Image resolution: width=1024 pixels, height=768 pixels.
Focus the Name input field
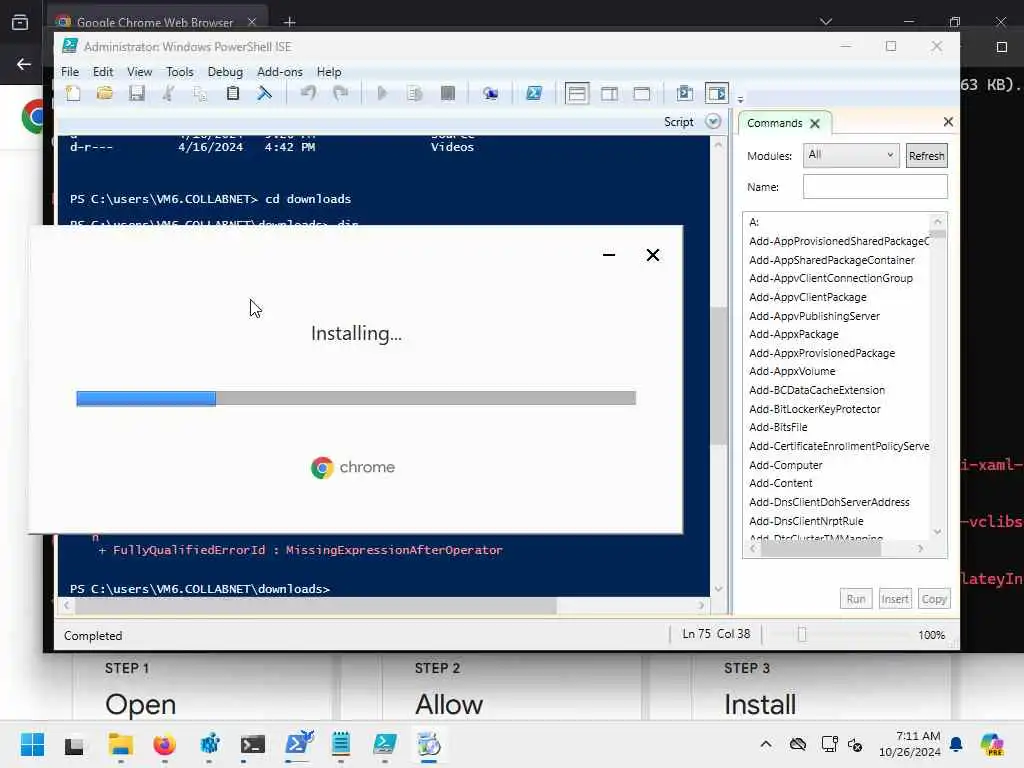(875, 187)
